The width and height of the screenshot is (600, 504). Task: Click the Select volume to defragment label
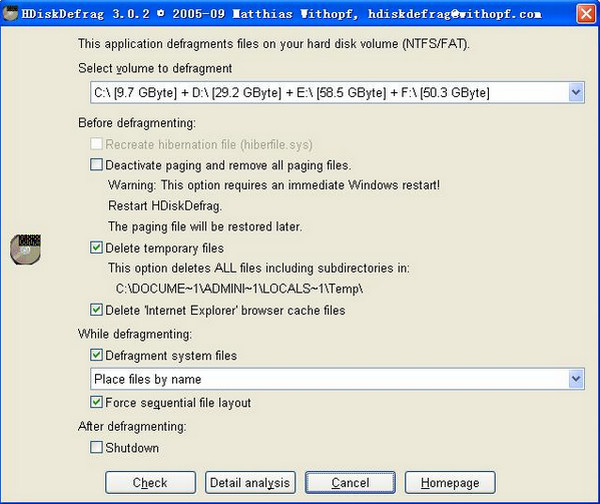pos(155,68)
